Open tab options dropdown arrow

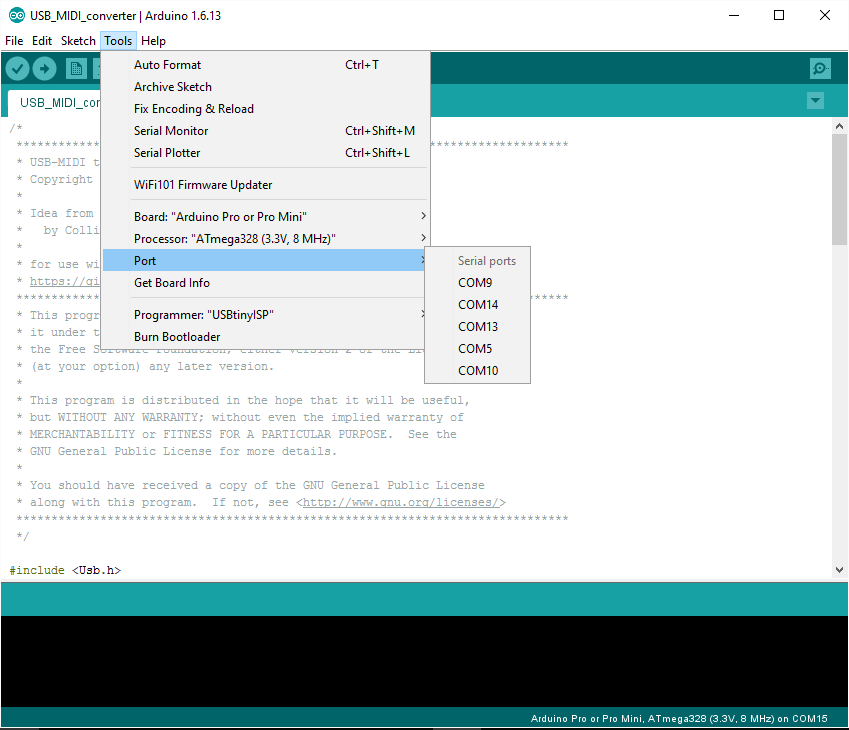[815, 100]
